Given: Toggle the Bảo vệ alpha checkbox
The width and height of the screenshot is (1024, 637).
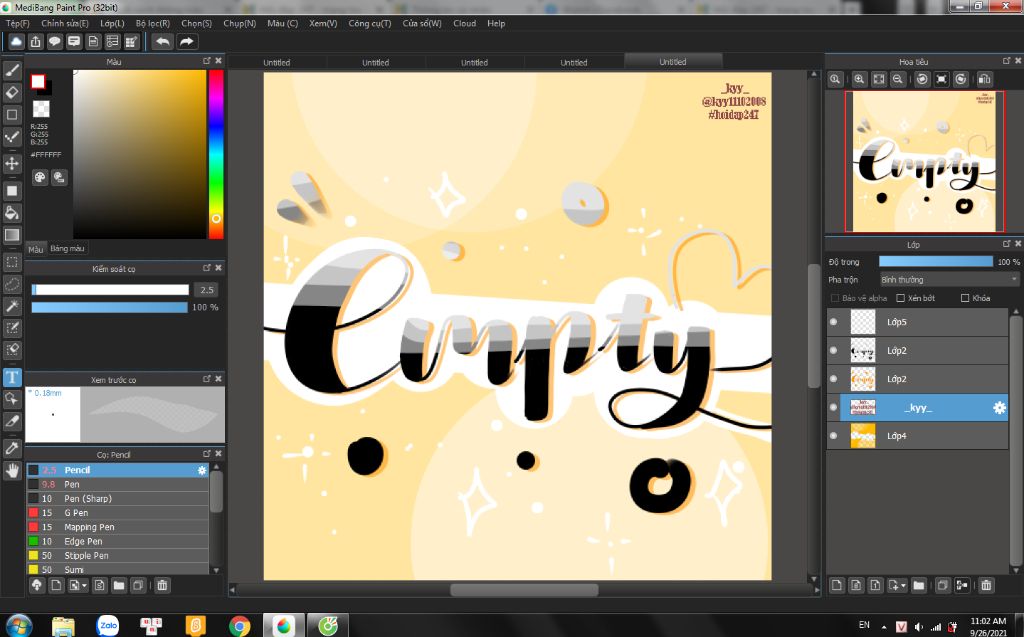Looking at the screenshot, I should coord(835,298).
